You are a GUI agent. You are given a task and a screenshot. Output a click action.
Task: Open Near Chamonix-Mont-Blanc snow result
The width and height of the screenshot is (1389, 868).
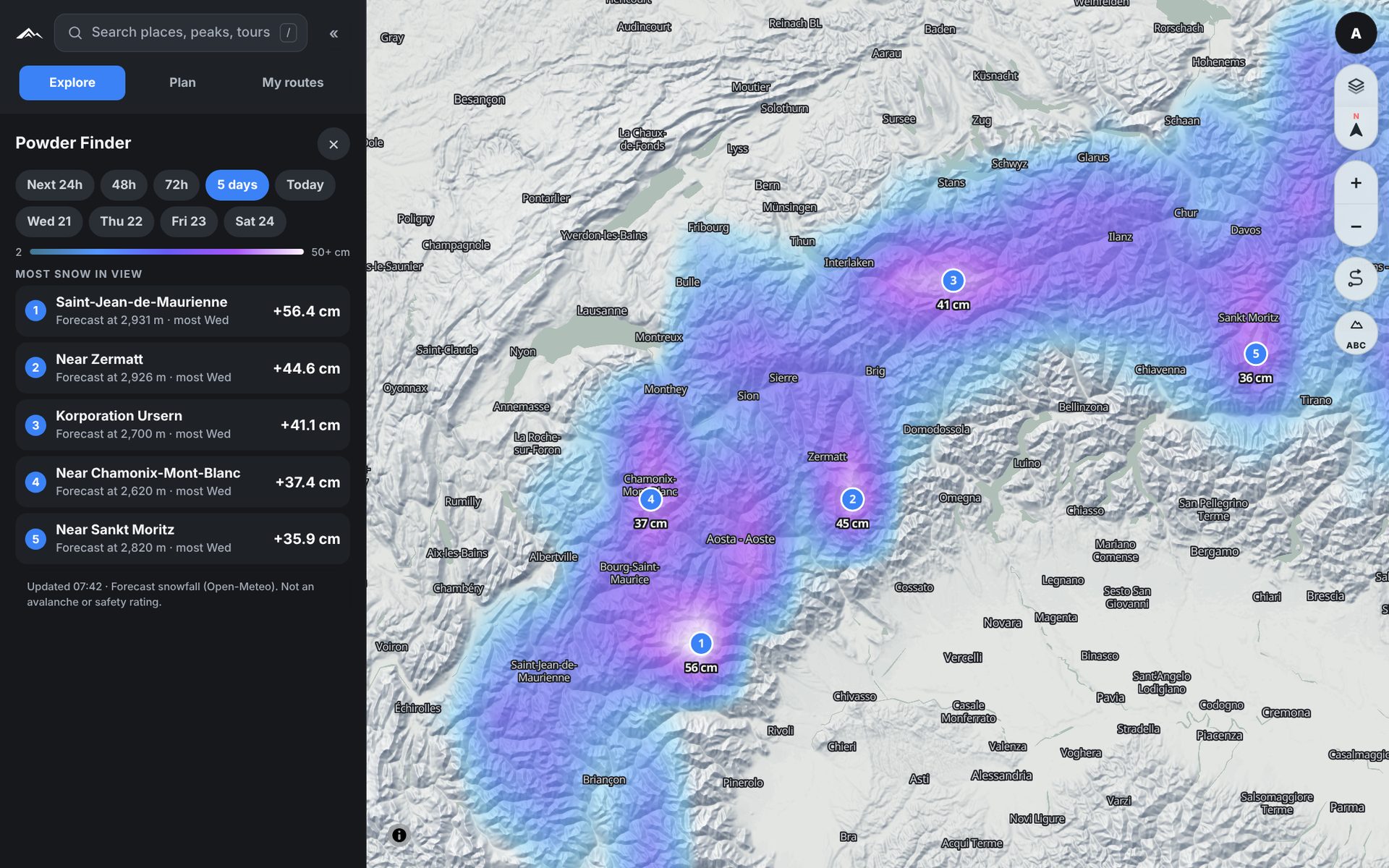pos(182,482)
